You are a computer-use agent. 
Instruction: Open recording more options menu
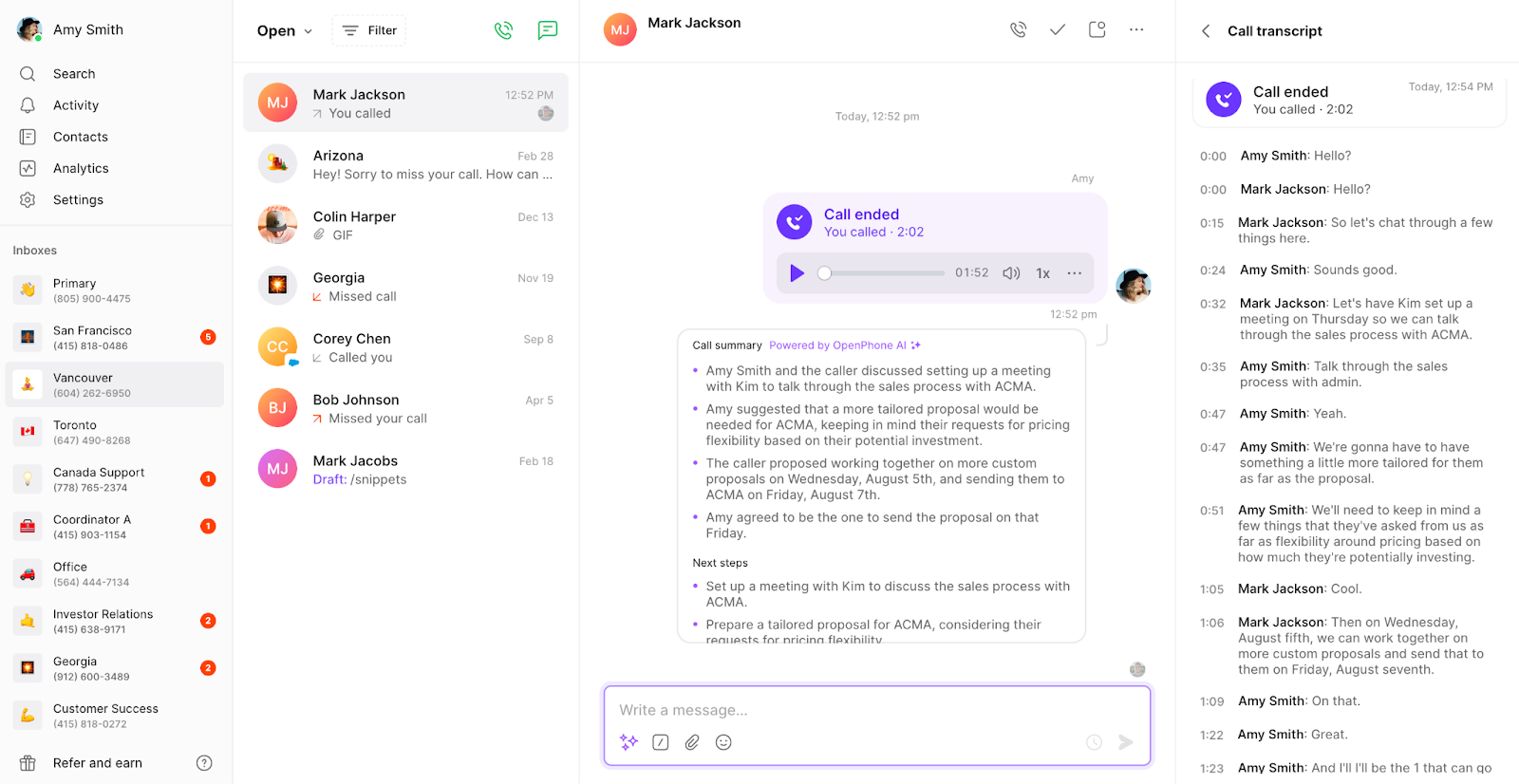tap(1074, 273)
